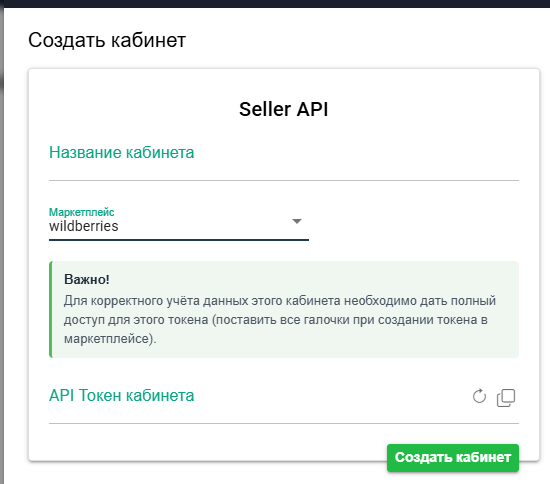Click the Seller API heading

pos(284,109)
